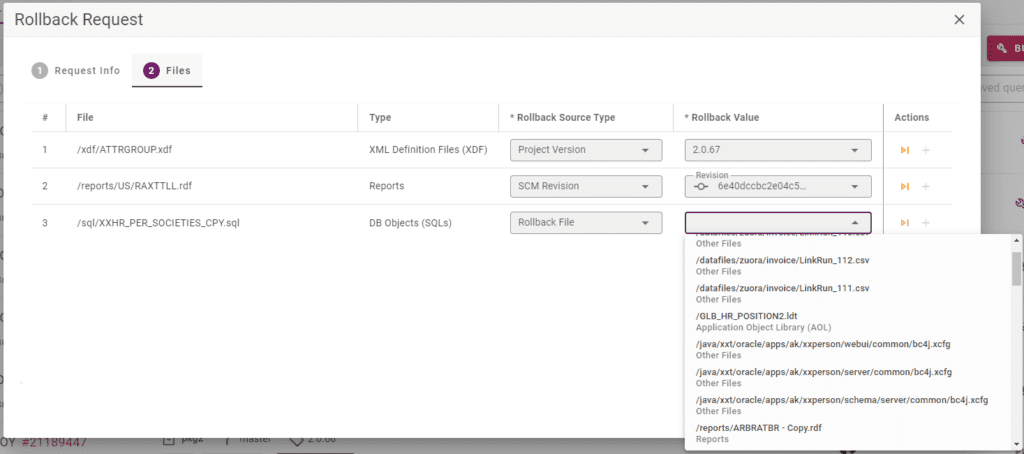Click the revision commit icon in Rollback Value
Screen dimensions: 1024x454
pyautogui.click(x=701, y=186)
